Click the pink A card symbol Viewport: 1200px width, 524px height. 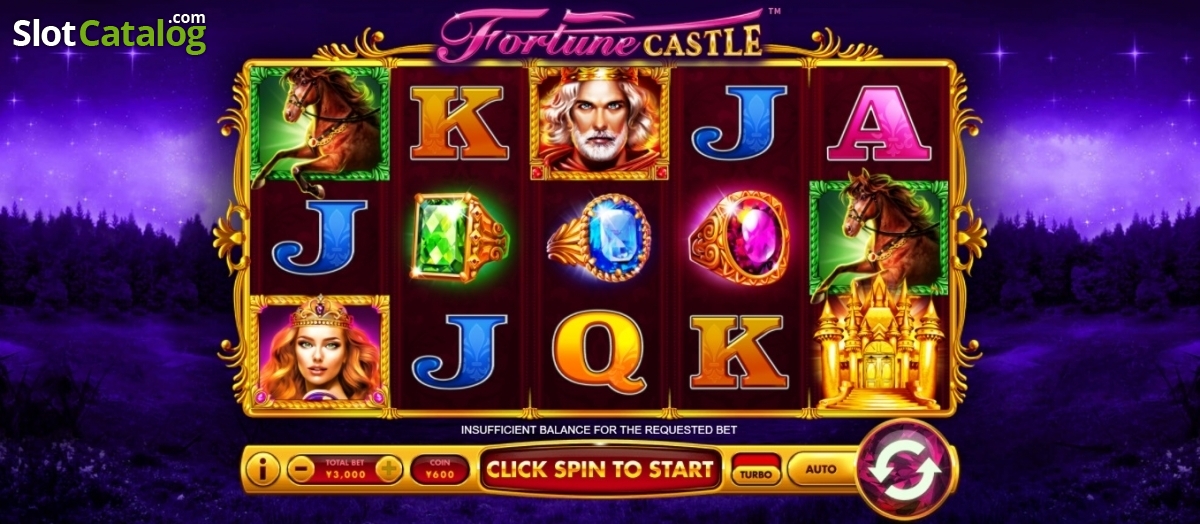(x=880, y=125)
